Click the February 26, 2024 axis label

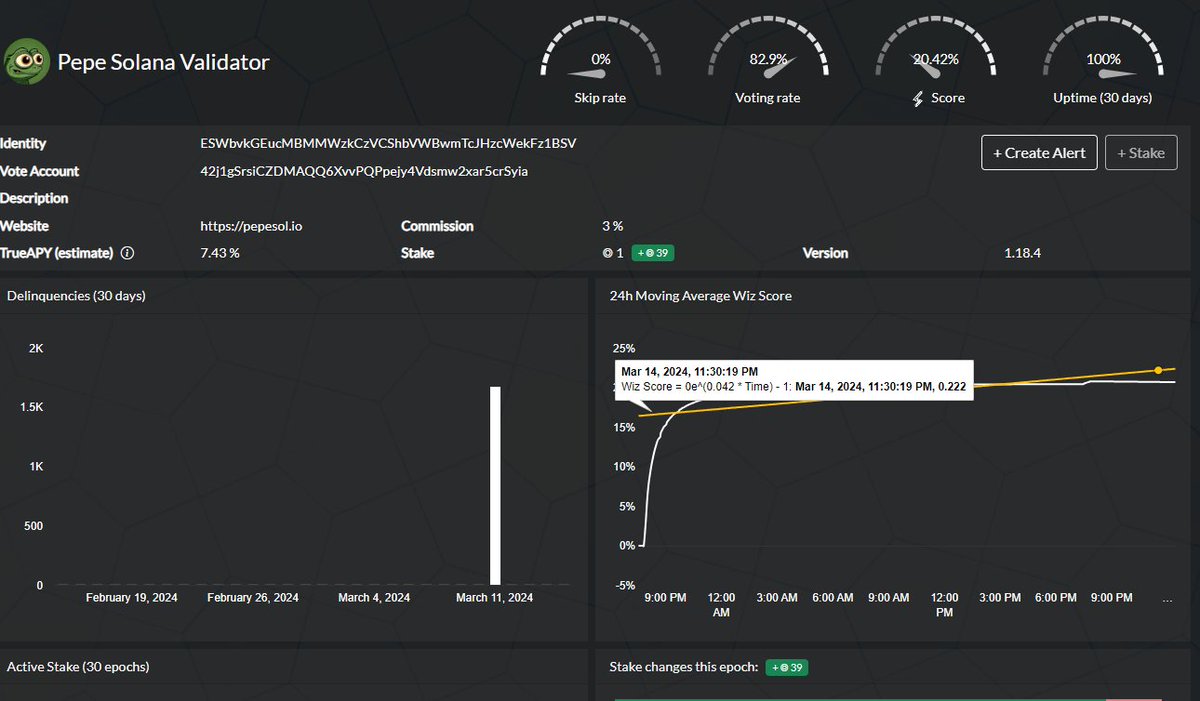point(252,598)
